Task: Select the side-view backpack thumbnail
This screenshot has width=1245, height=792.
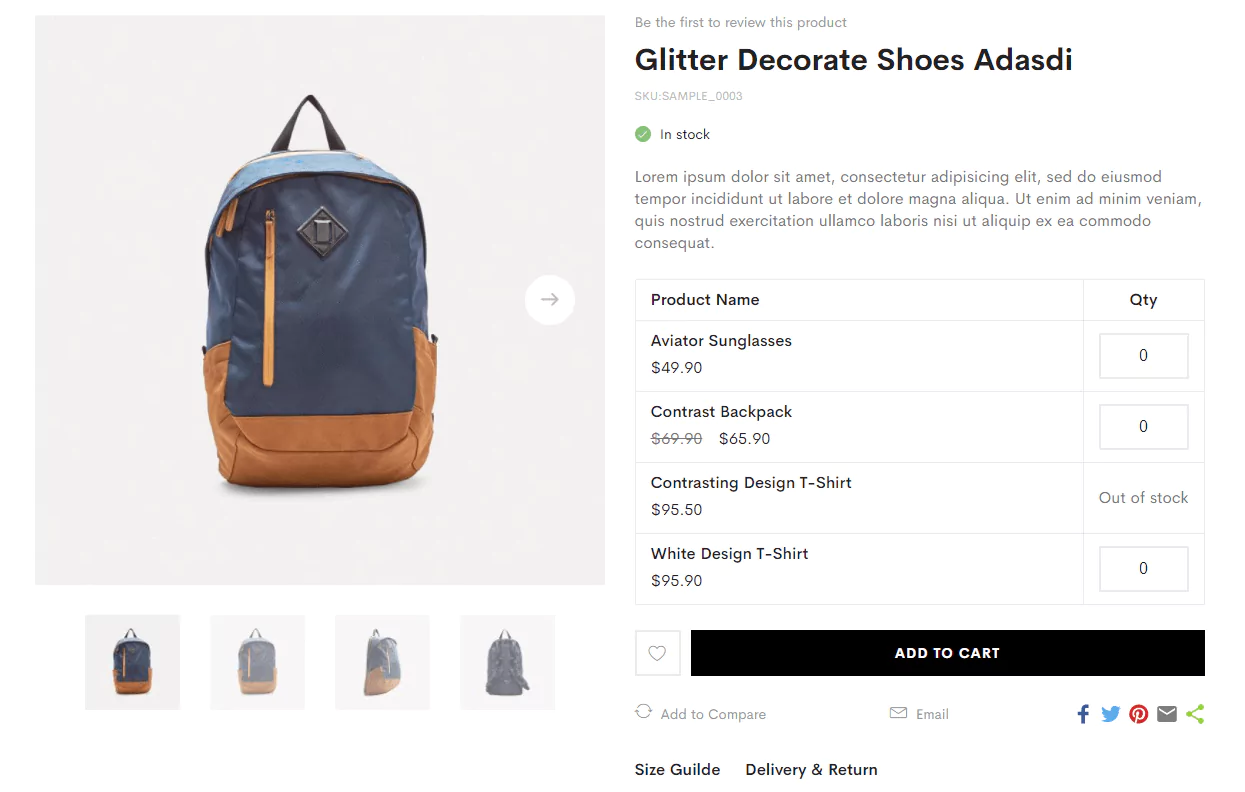Action: click(x=382, y=662)
